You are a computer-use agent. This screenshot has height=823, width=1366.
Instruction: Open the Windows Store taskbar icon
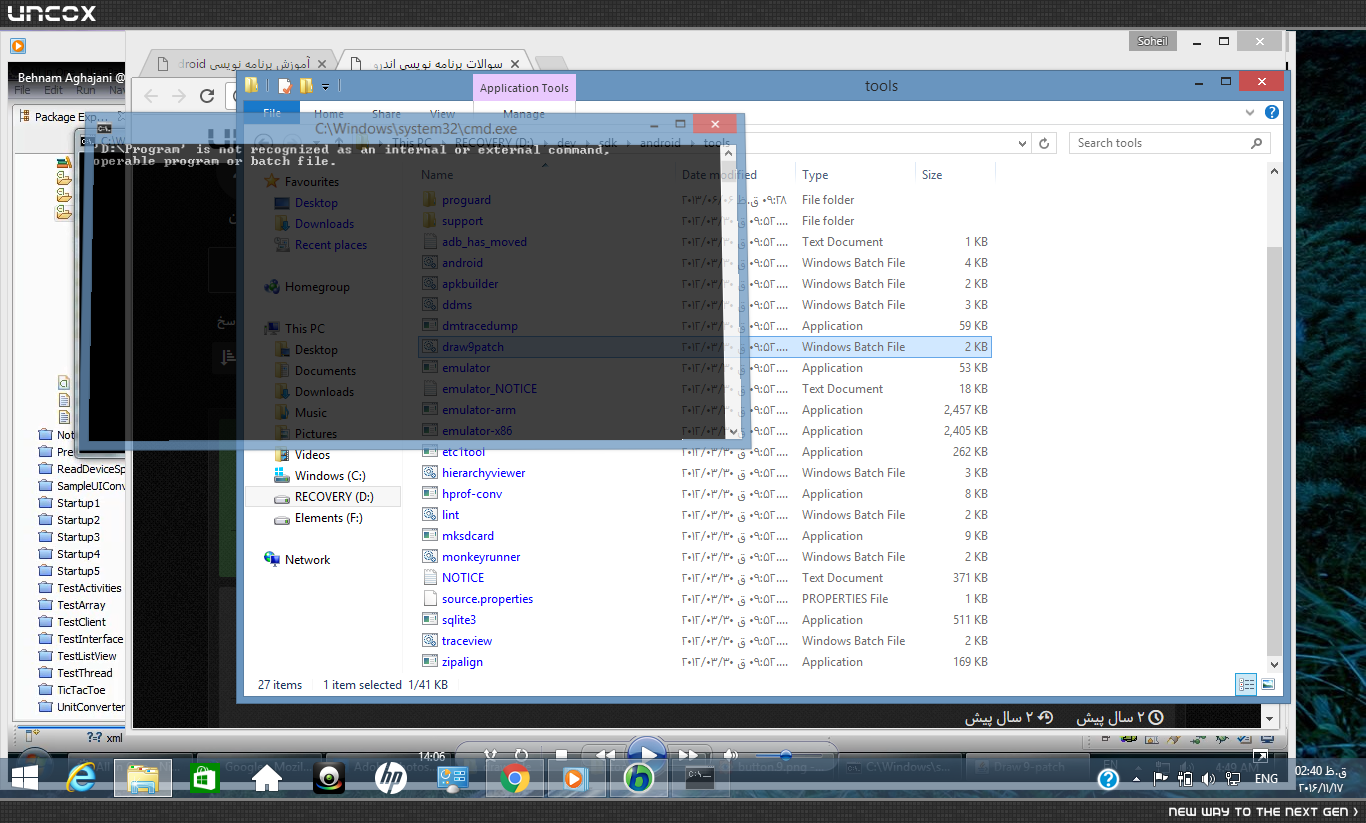[x=204, y=778]
